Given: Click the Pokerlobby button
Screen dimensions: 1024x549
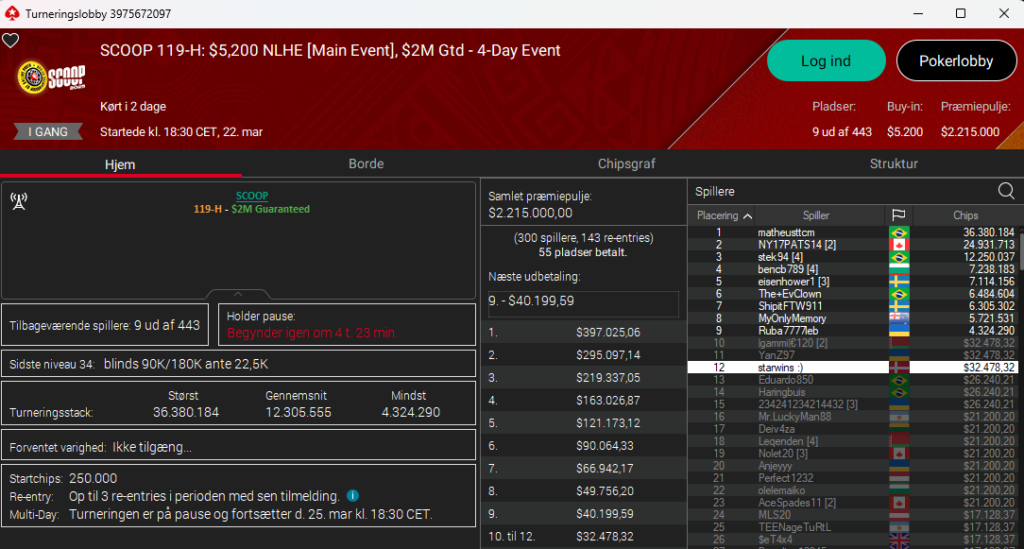Looking at the screenshot, I should pos(956,61).
